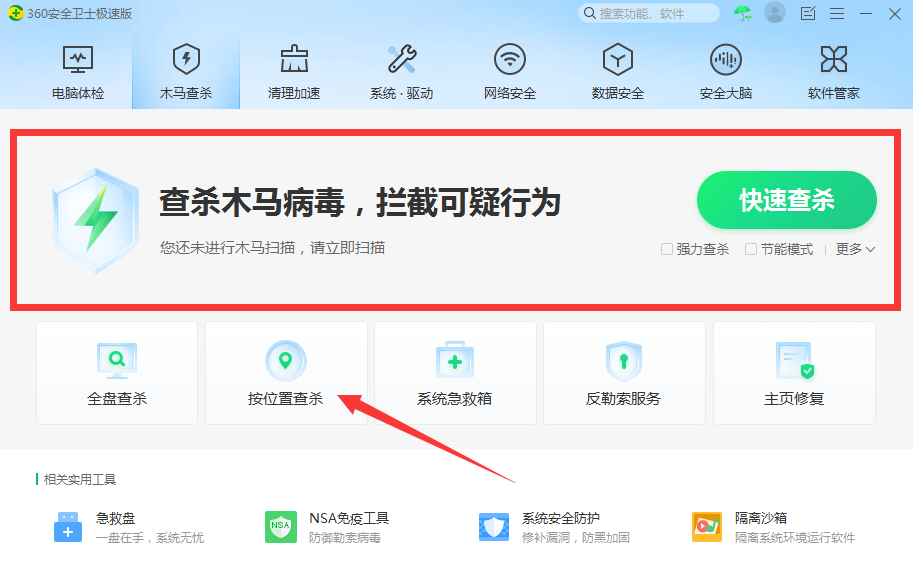Click the 隔离沙箱 text label
913x575 pixels.
[x=761, y=518]
